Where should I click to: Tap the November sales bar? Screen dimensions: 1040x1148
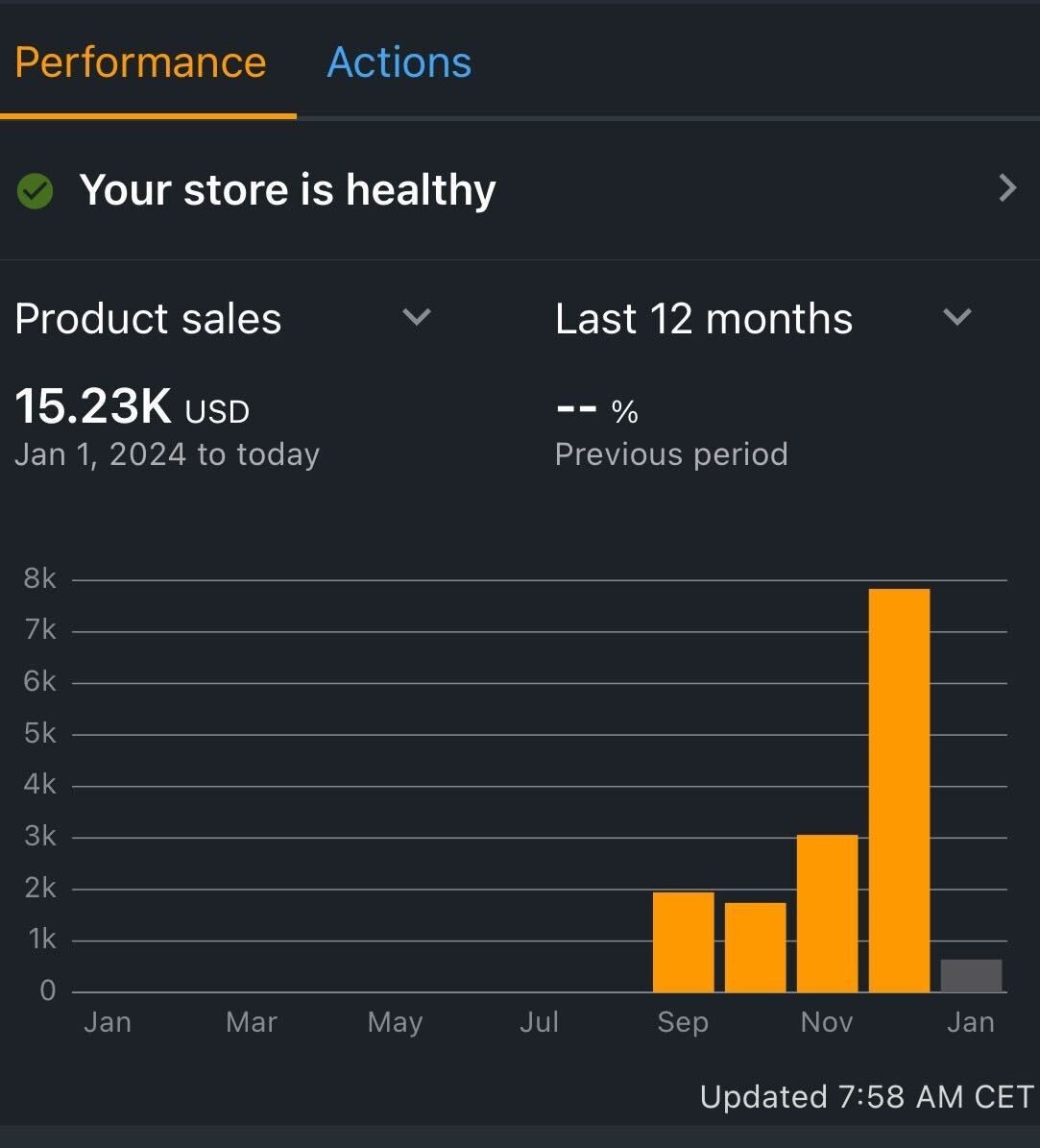point(827,914)
